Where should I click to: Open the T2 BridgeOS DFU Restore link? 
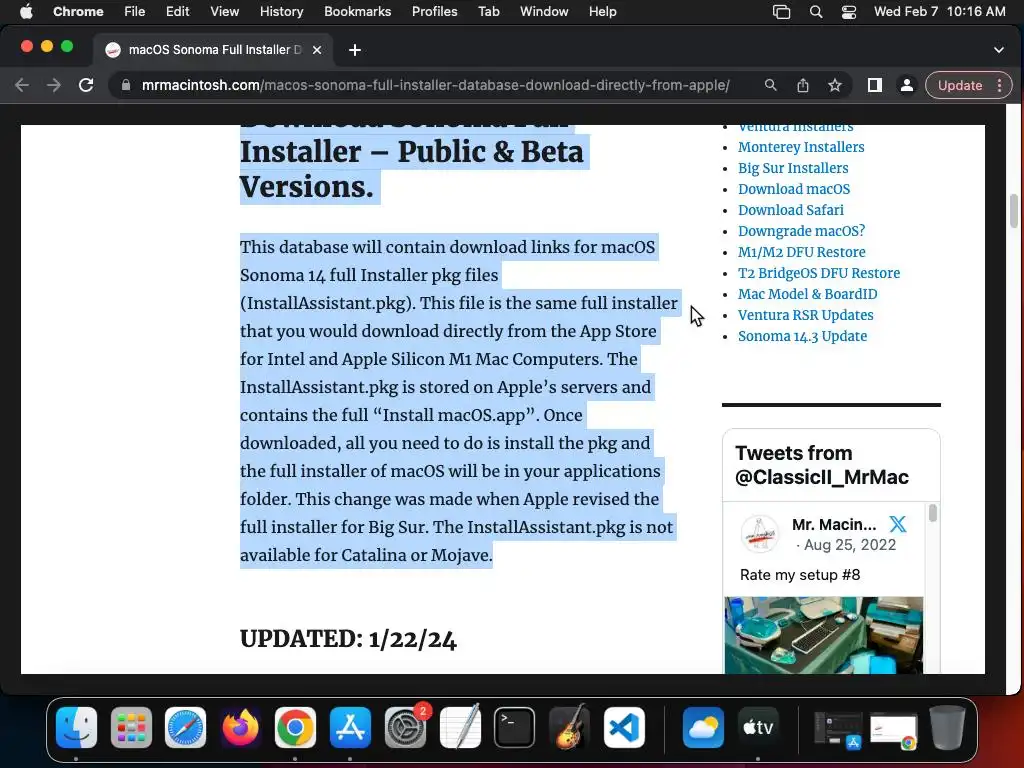[x=819, y=273]
